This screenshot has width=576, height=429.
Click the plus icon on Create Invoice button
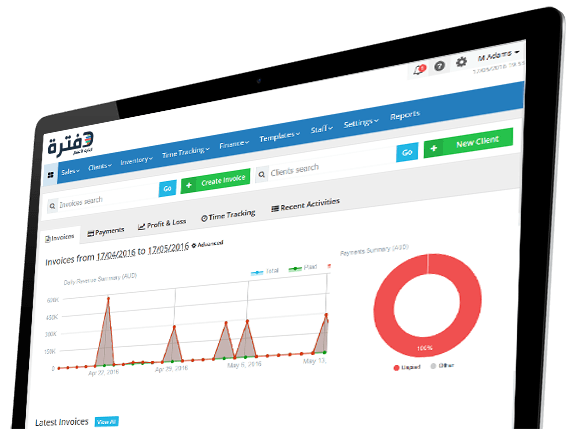[189, 185]
